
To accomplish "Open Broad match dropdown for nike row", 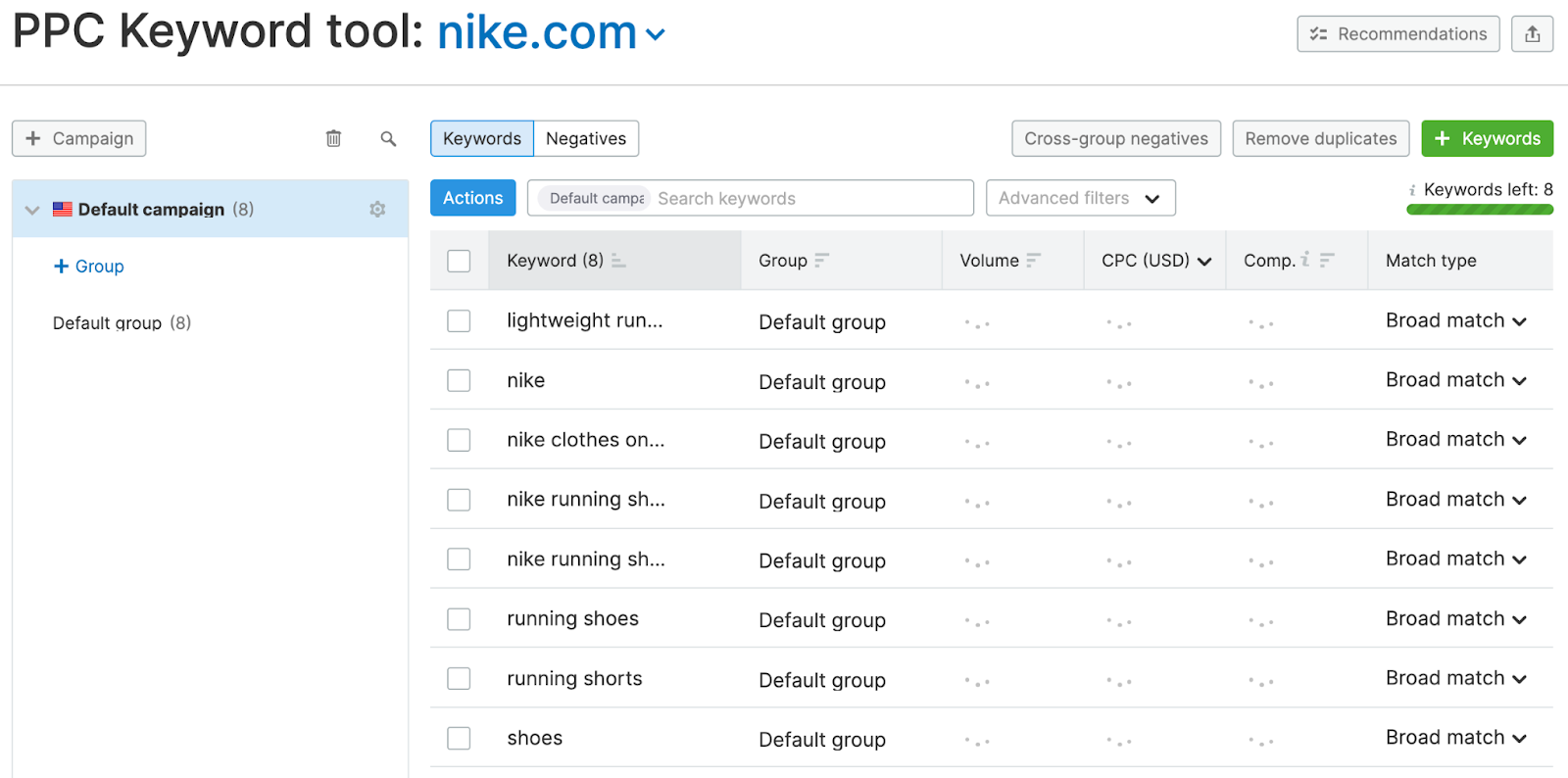I will coord(1456,380).
